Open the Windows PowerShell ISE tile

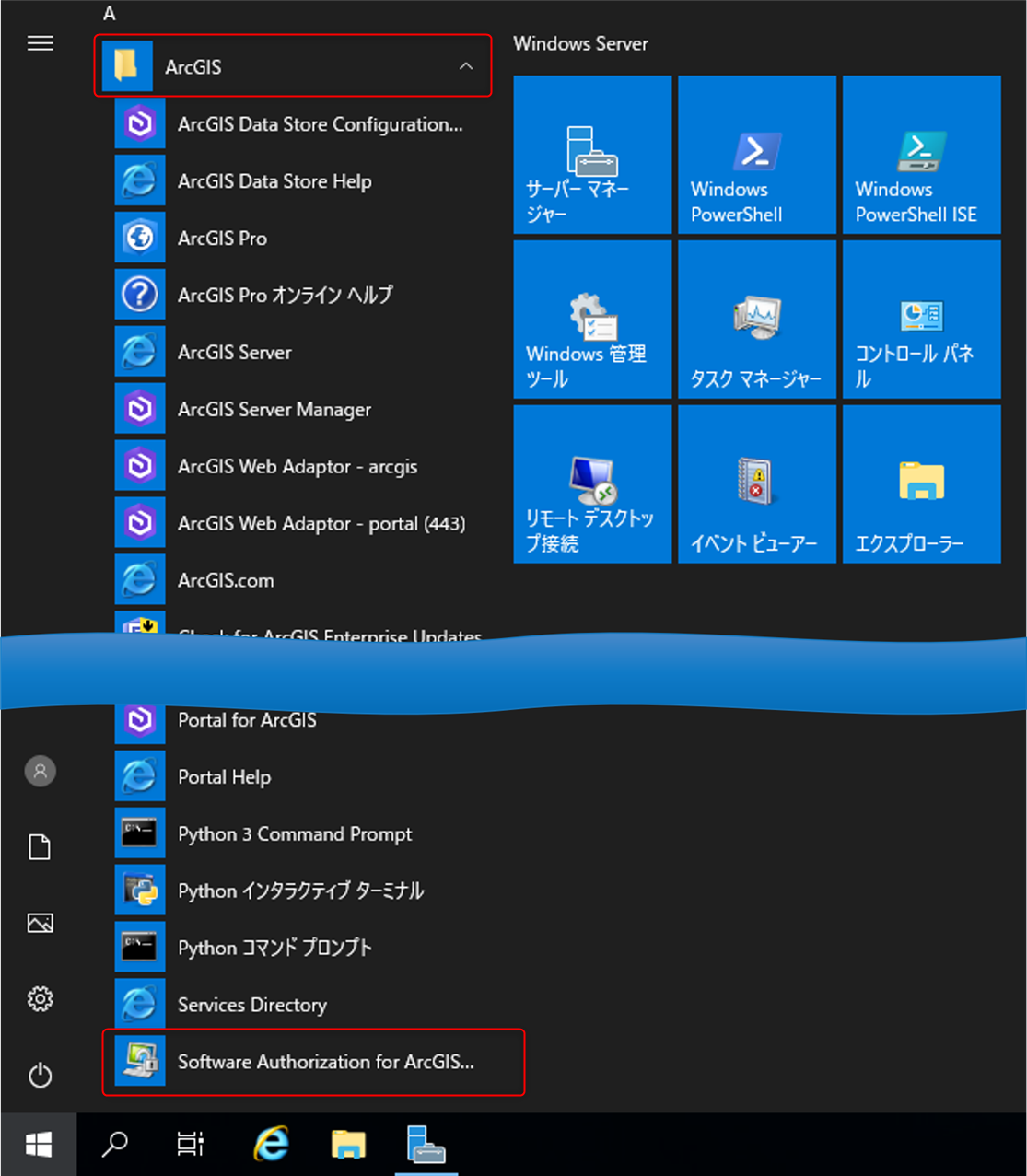point(922,154)
